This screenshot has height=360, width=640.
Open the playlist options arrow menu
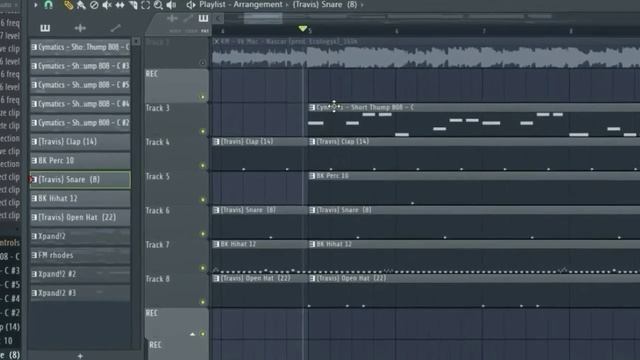[x=36, y=5]
